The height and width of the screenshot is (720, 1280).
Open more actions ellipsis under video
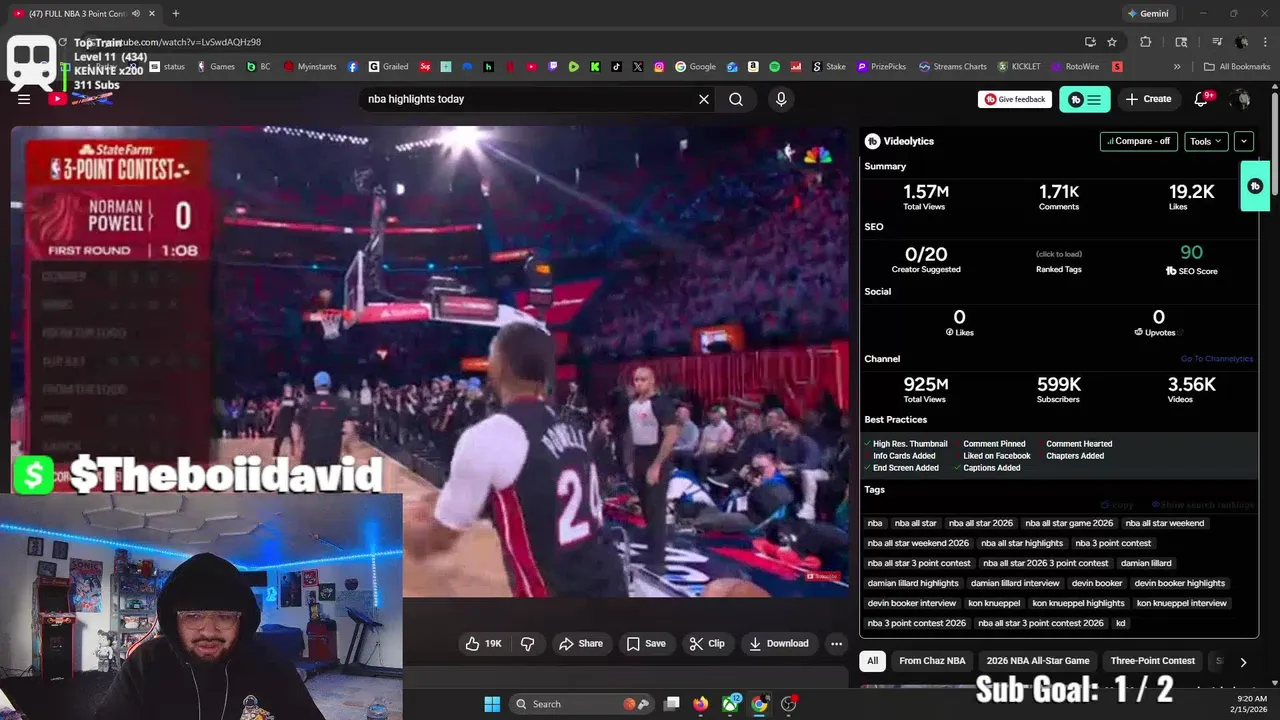(x=837, y=644)
